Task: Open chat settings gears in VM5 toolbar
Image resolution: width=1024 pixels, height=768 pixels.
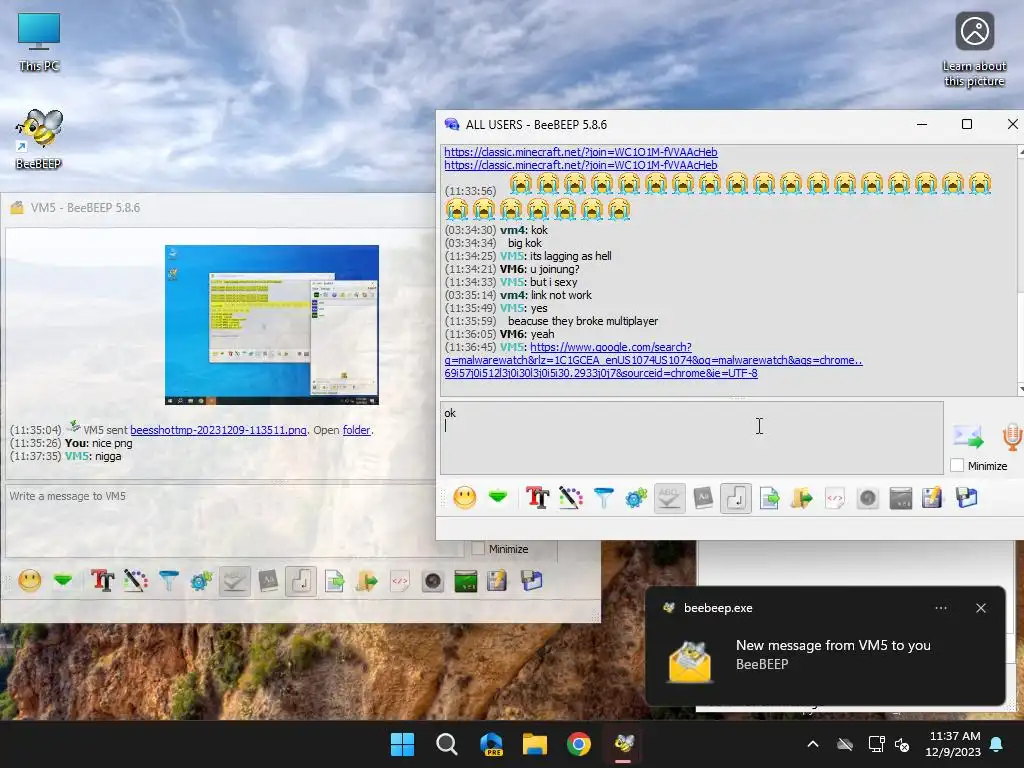Action: [201, 581]
